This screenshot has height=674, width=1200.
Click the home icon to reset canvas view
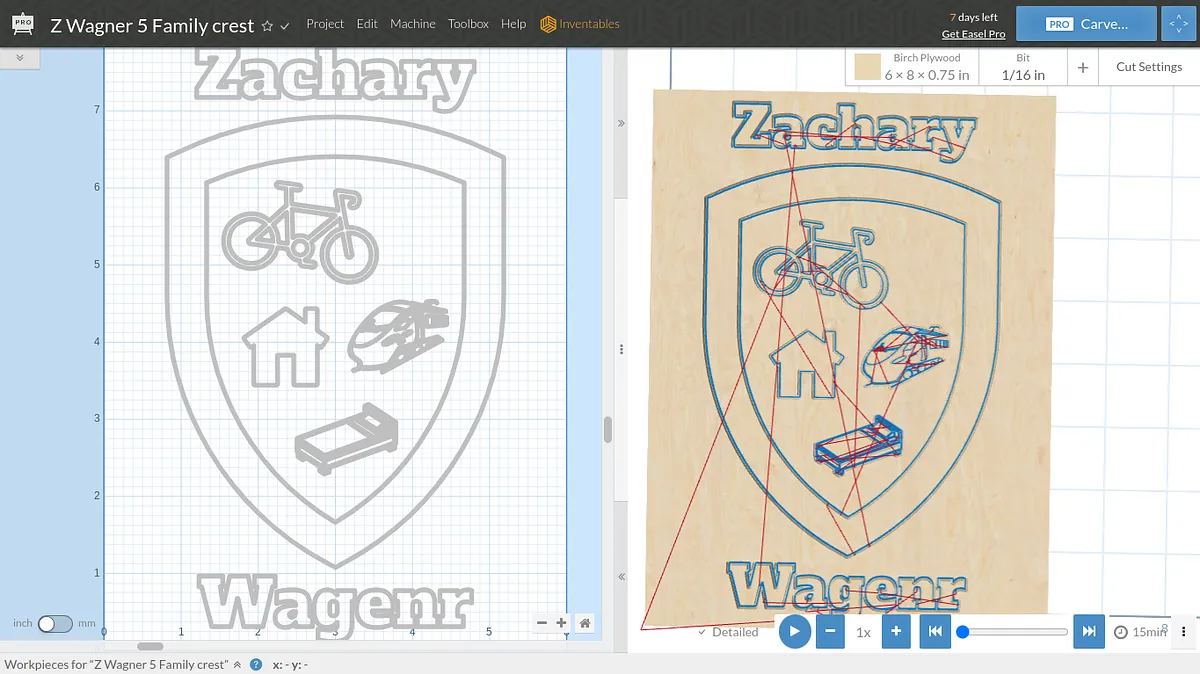click(585, 623)
